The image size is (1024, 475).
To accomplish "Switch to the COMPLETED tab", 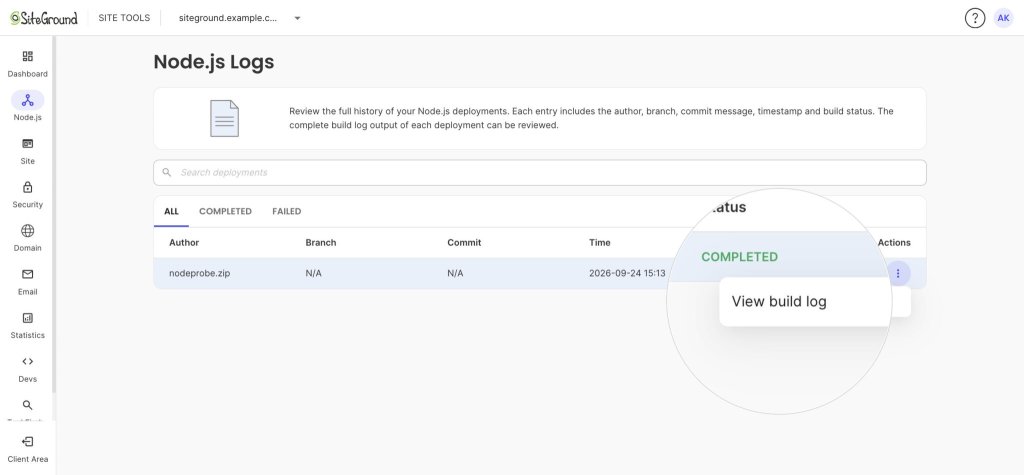I will (x=225, y=211).
